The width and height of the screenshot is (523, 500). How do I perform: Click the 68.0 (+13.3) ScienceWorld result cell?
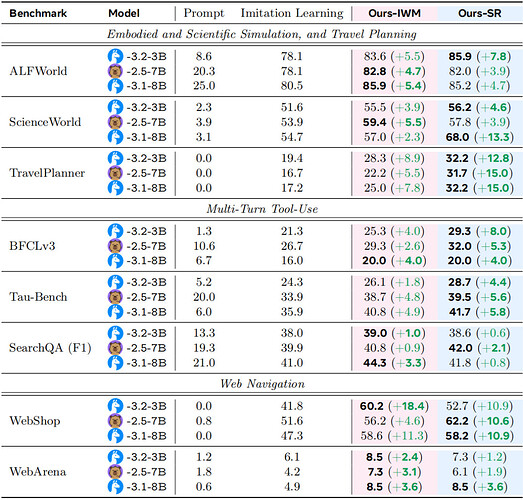click(479, 137)
